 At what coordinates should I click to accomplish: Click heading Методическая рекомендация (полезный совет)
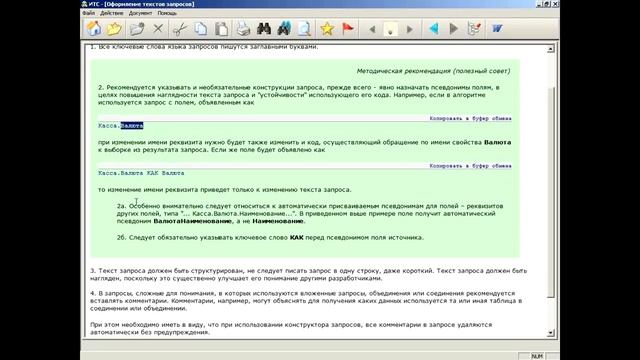[x=433, y=71]
